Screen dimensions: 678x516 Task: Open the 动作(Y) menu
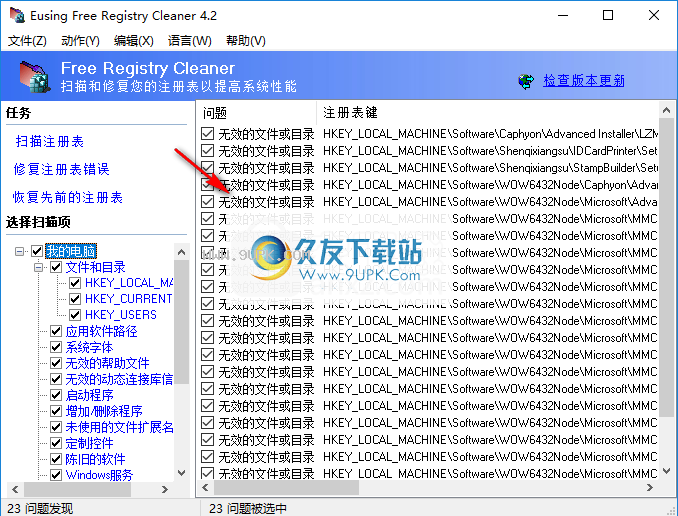80,41
